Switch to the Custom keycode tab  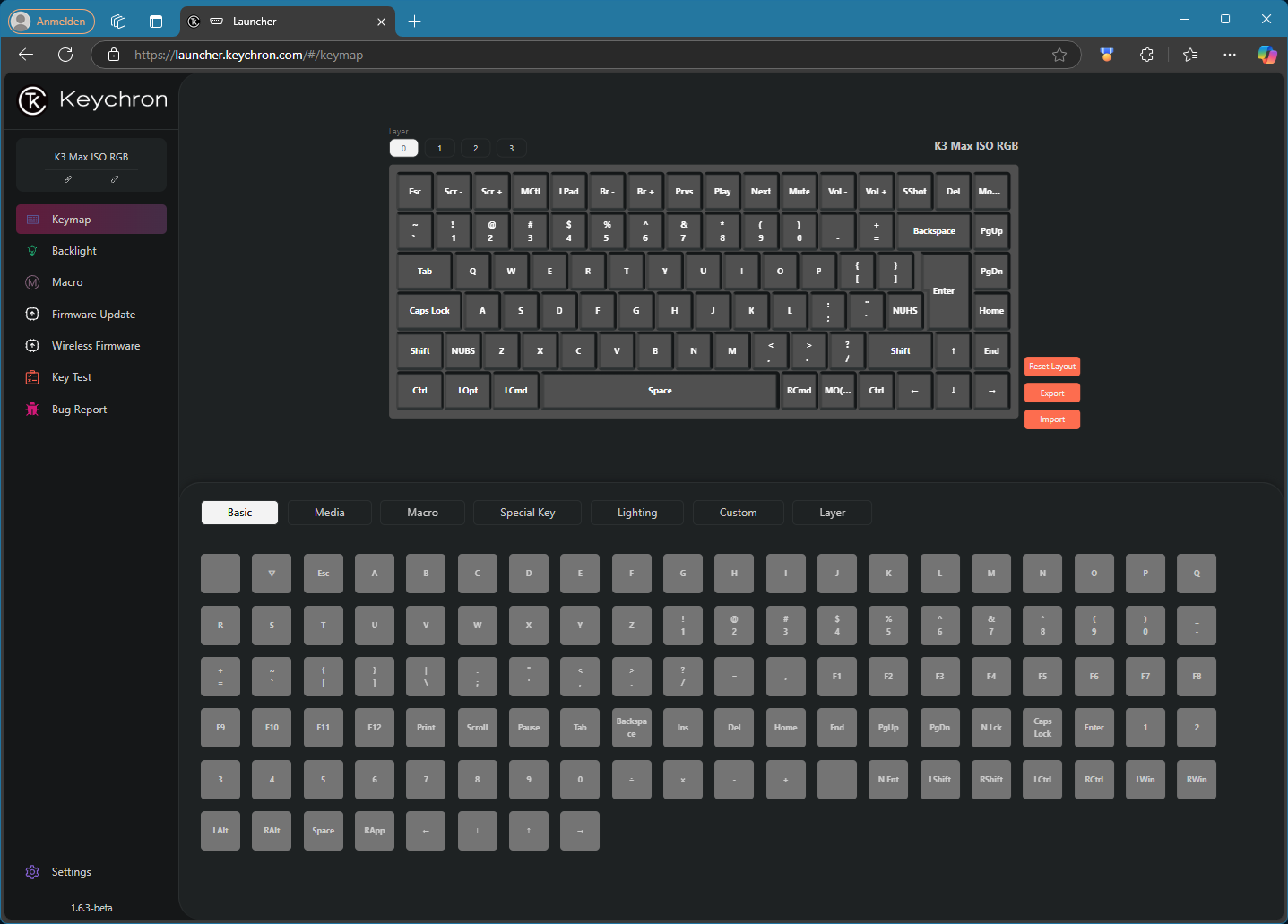[x=739, y=513]
